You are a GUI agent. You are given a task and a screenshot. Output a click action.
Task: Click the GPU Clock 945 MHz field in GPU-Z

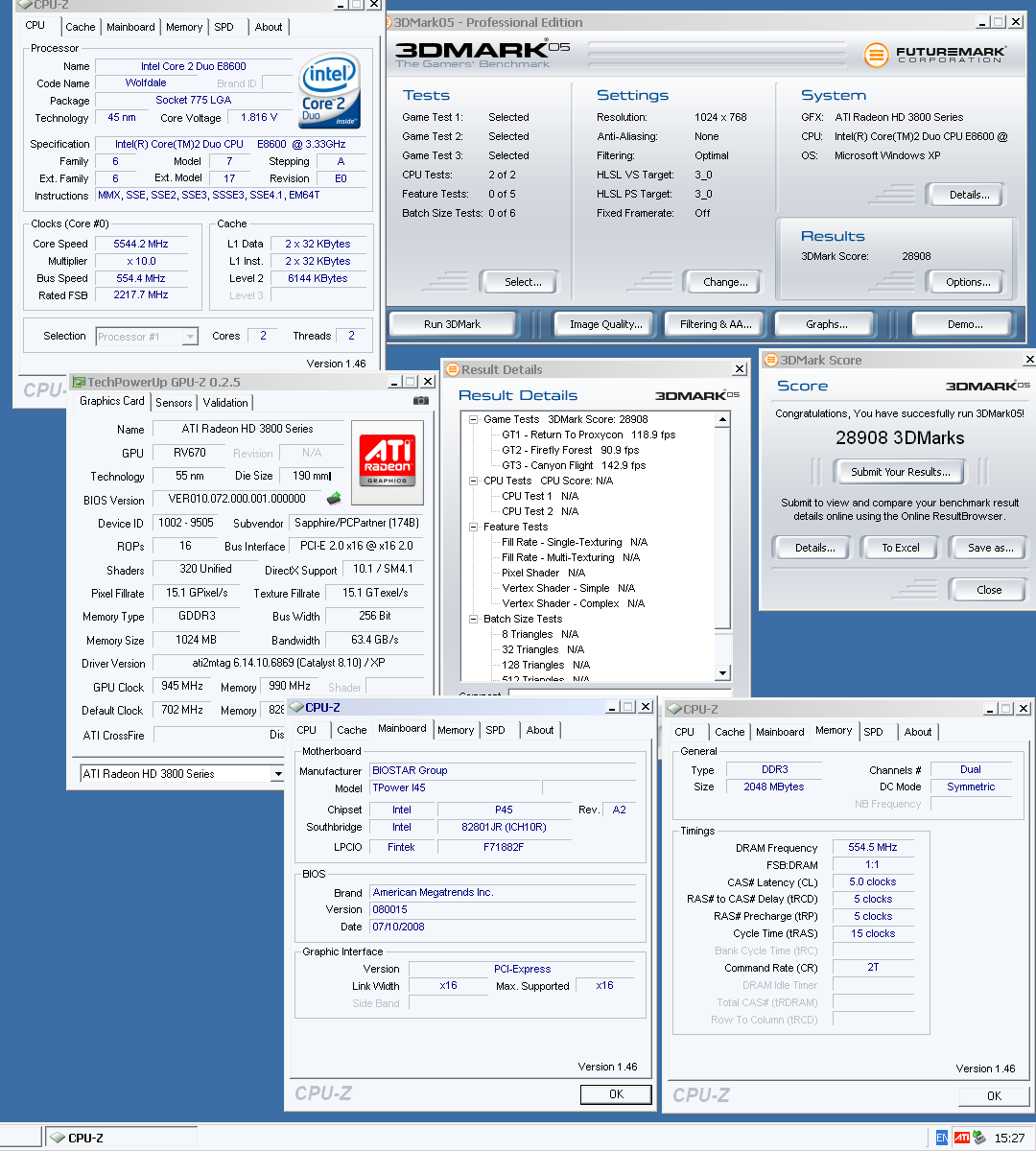[x=181, y=686]
